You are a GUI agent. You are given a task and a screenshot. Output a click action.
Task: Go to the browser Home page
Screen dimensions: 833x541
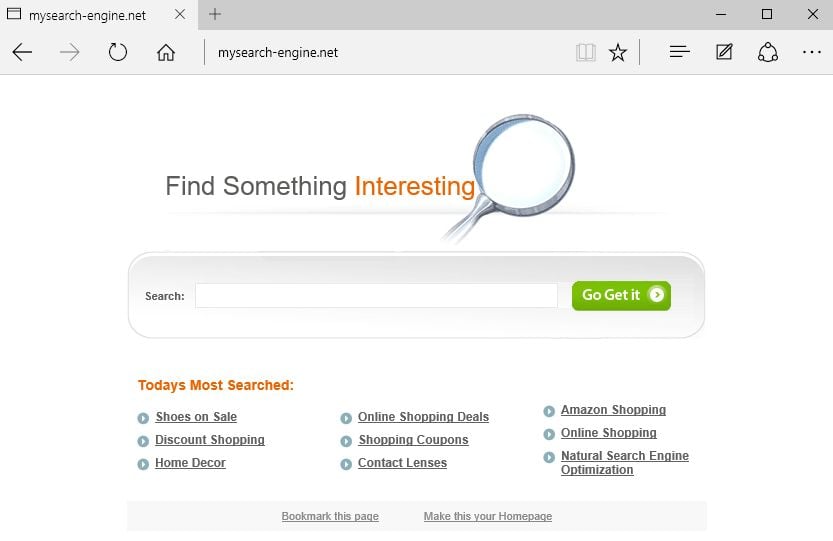coord(166,53)
